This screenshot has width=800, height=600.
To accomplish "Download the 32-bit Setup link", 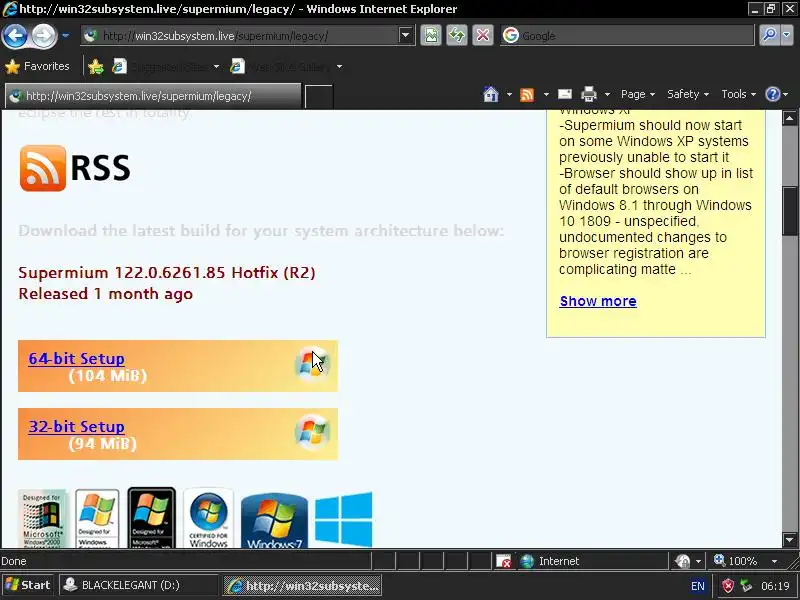I will pyautogui.click(x=77, y=427).
